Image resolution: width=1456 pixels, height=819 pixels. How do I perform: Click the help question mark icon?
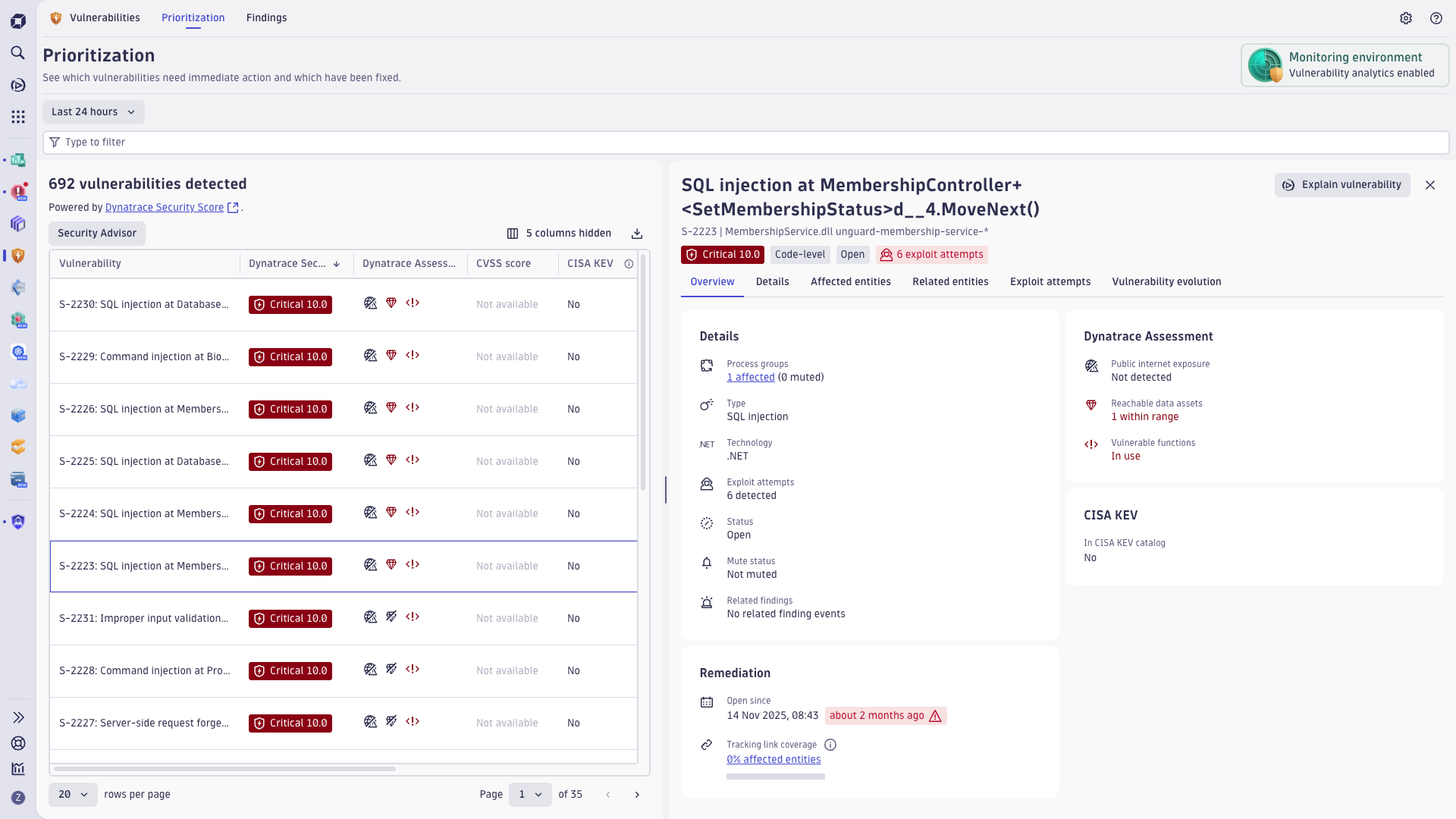(1436, 18)
